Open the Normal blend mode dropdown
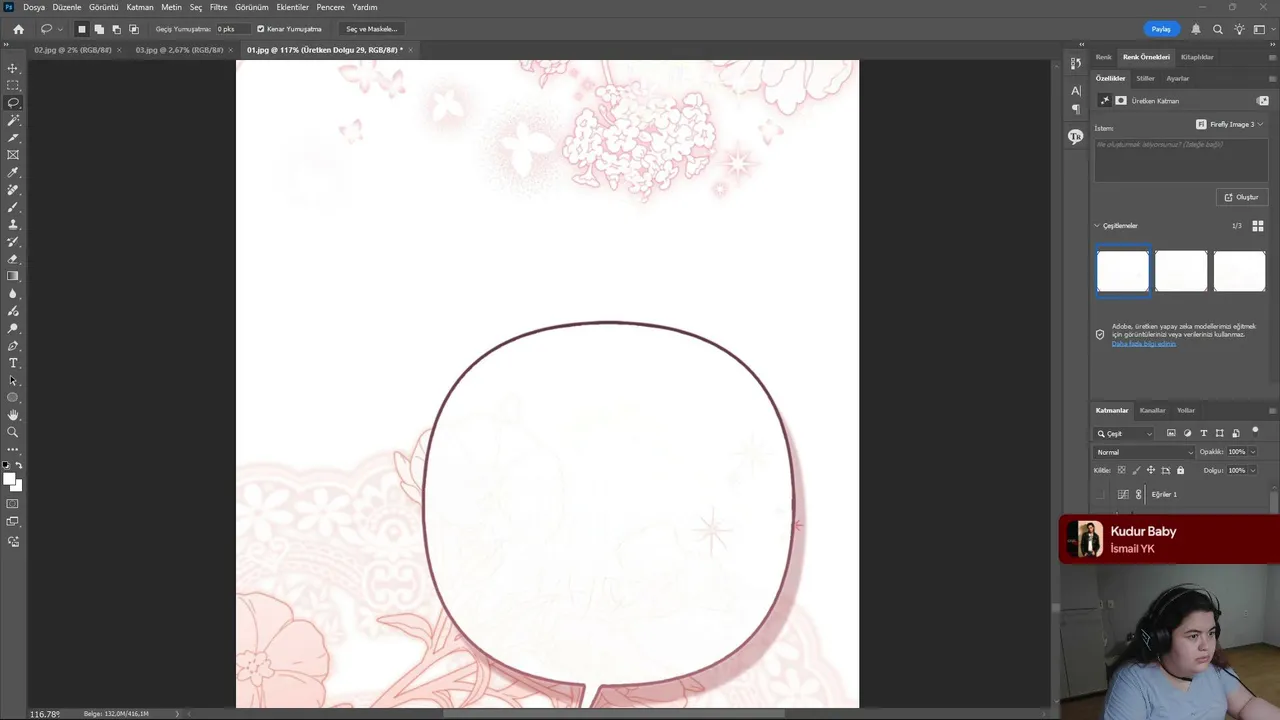The height and width of the screenshot is (720, 1280). (1144, 452)
